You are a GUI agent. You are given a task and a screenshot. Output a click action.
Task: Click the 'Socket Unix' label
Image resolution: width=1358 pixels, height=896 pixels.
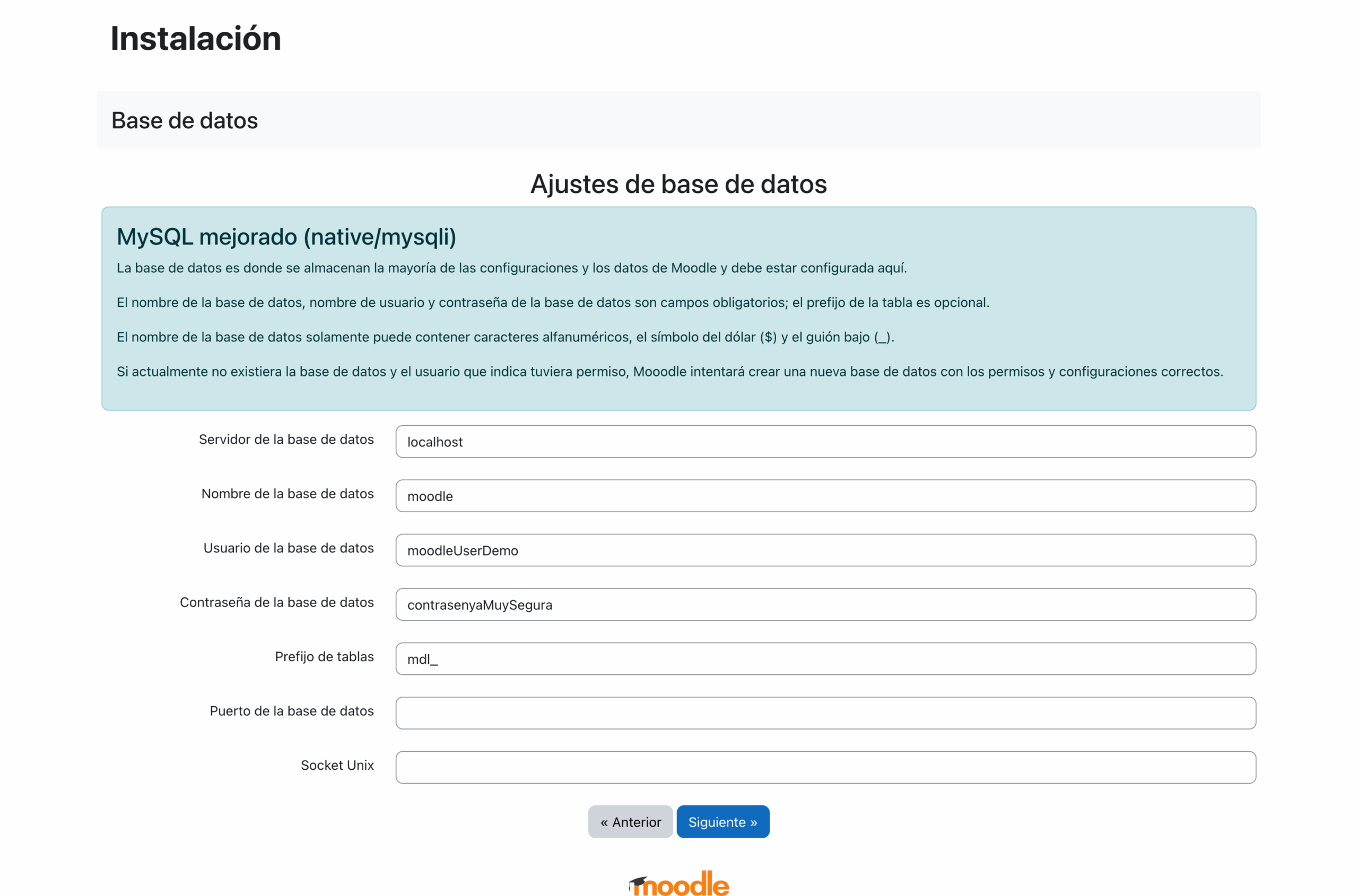(x=337, y=765)
